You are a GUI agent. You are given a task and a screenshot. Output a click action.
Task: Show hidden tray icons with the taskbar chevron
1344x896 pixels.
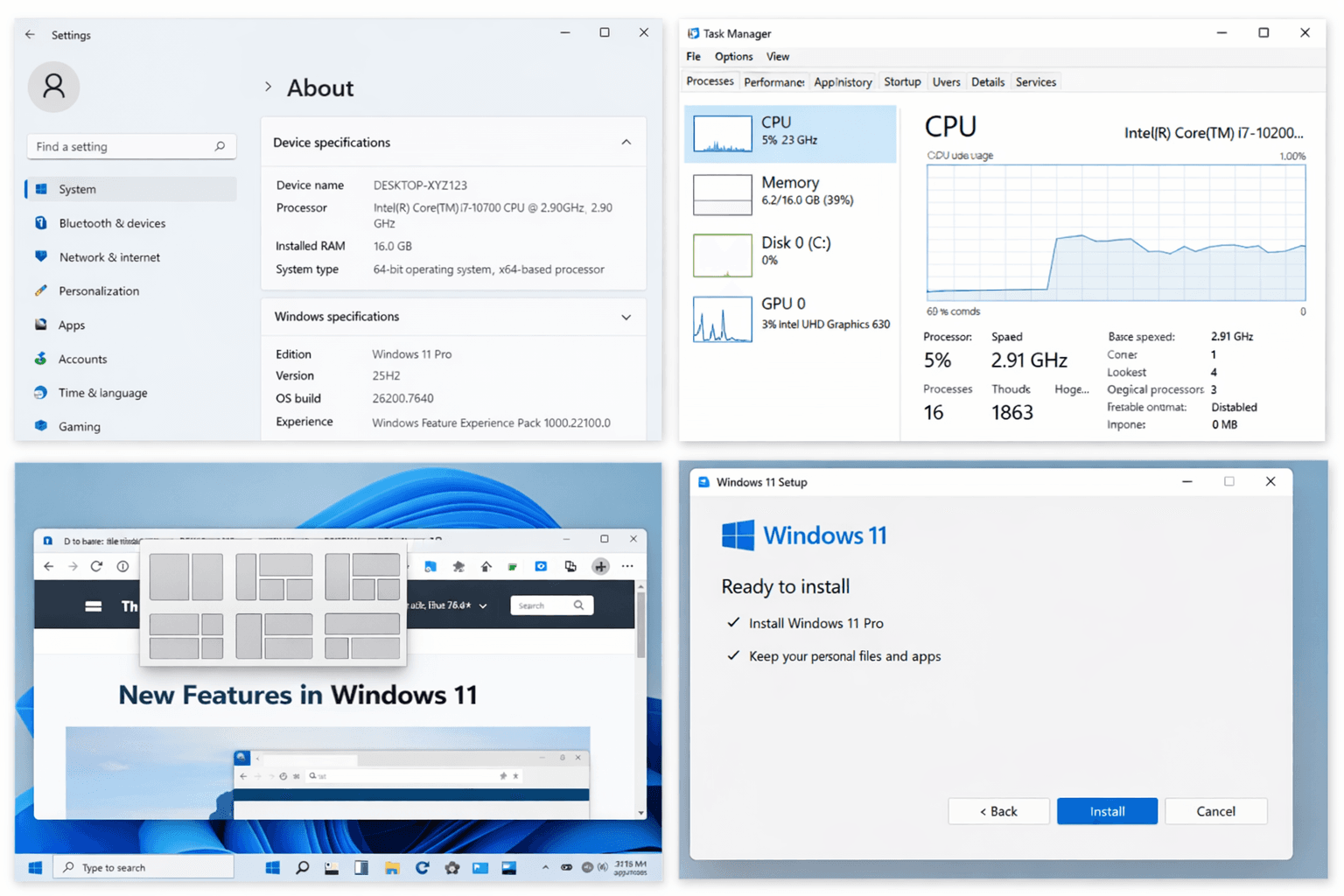tap(545, 868)
